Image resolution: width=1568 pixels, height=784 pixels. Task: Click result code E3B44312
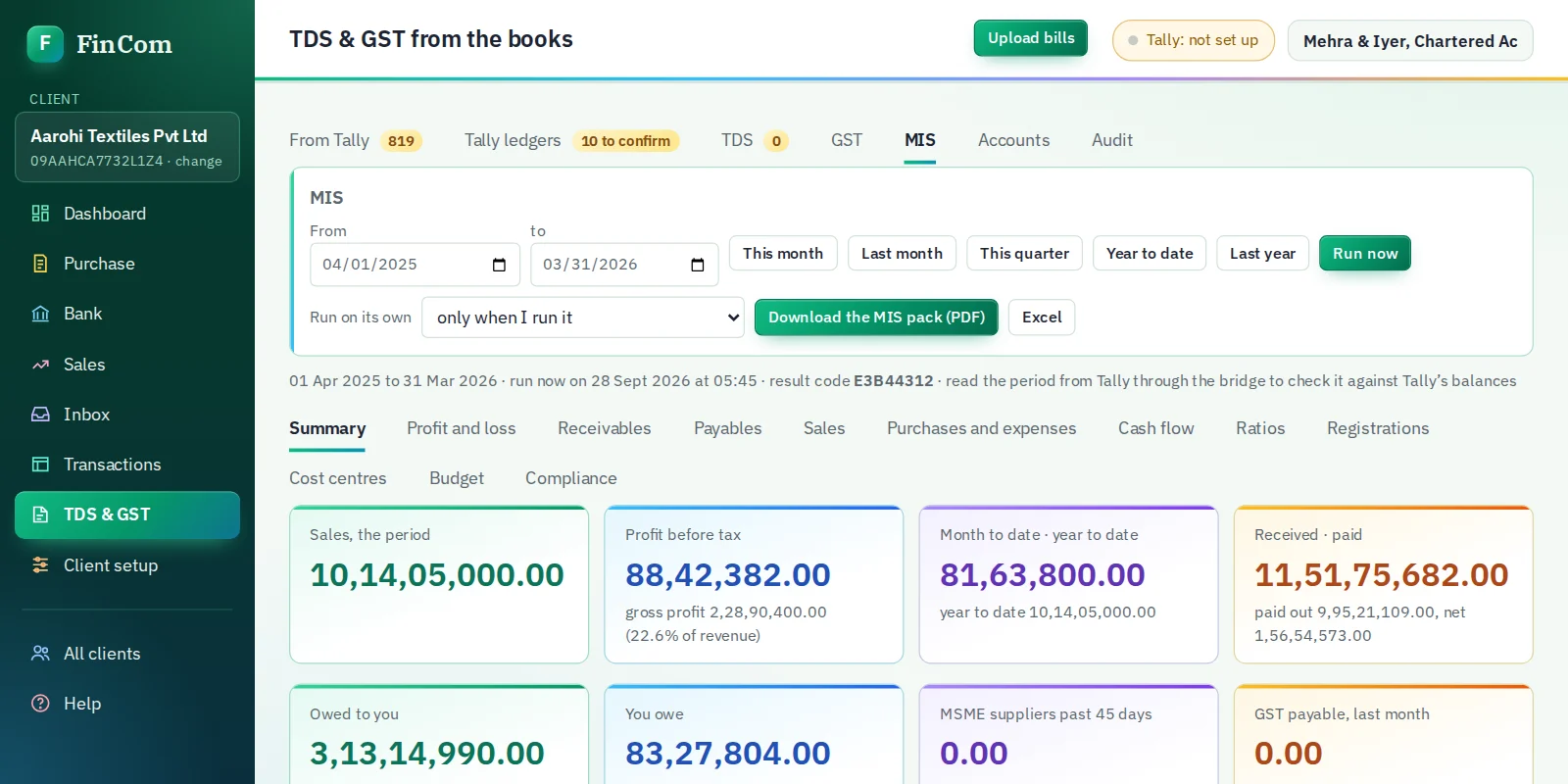[x=893, y=381]
